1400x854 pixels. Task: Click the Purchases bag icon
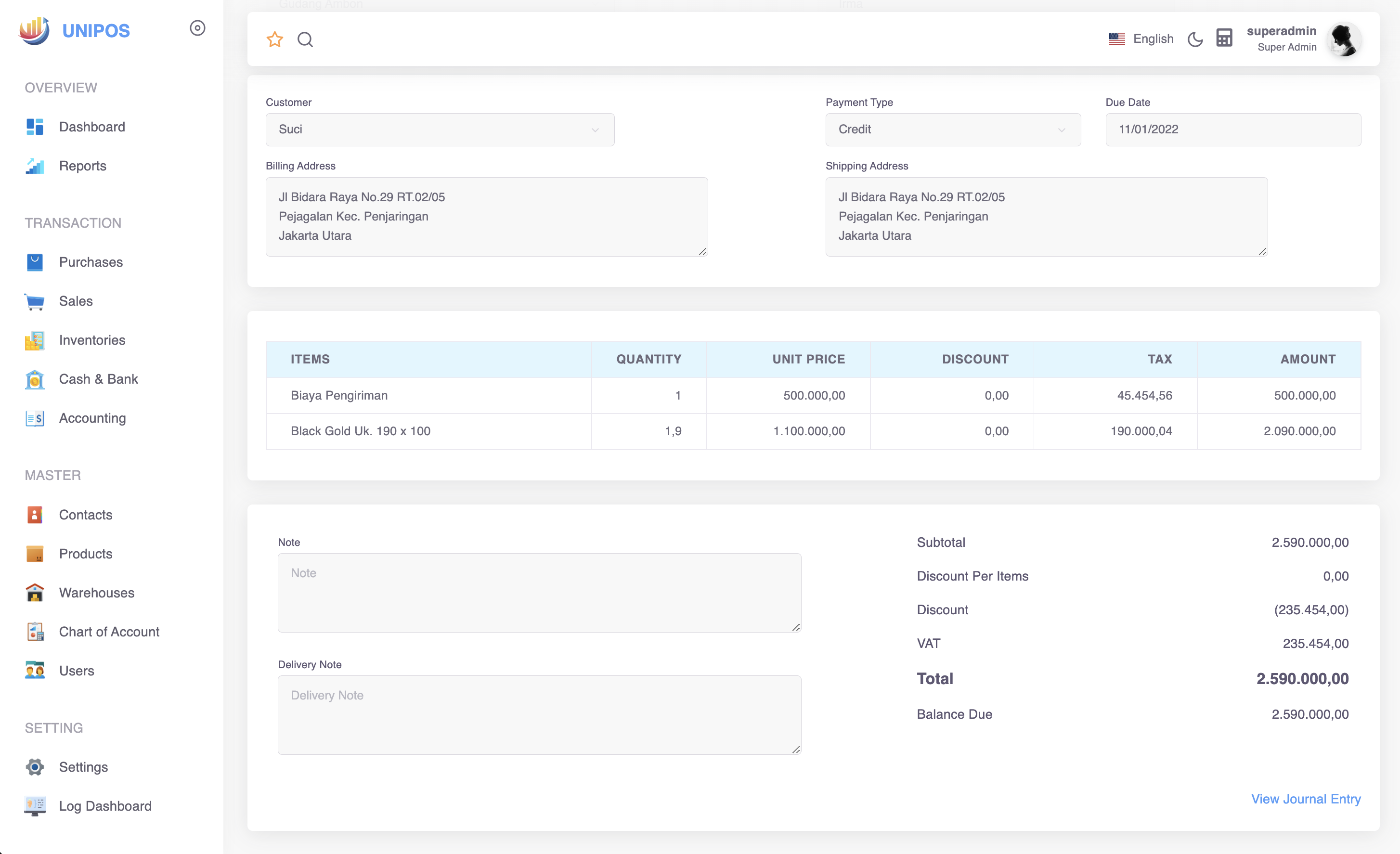tap(35, 262)
